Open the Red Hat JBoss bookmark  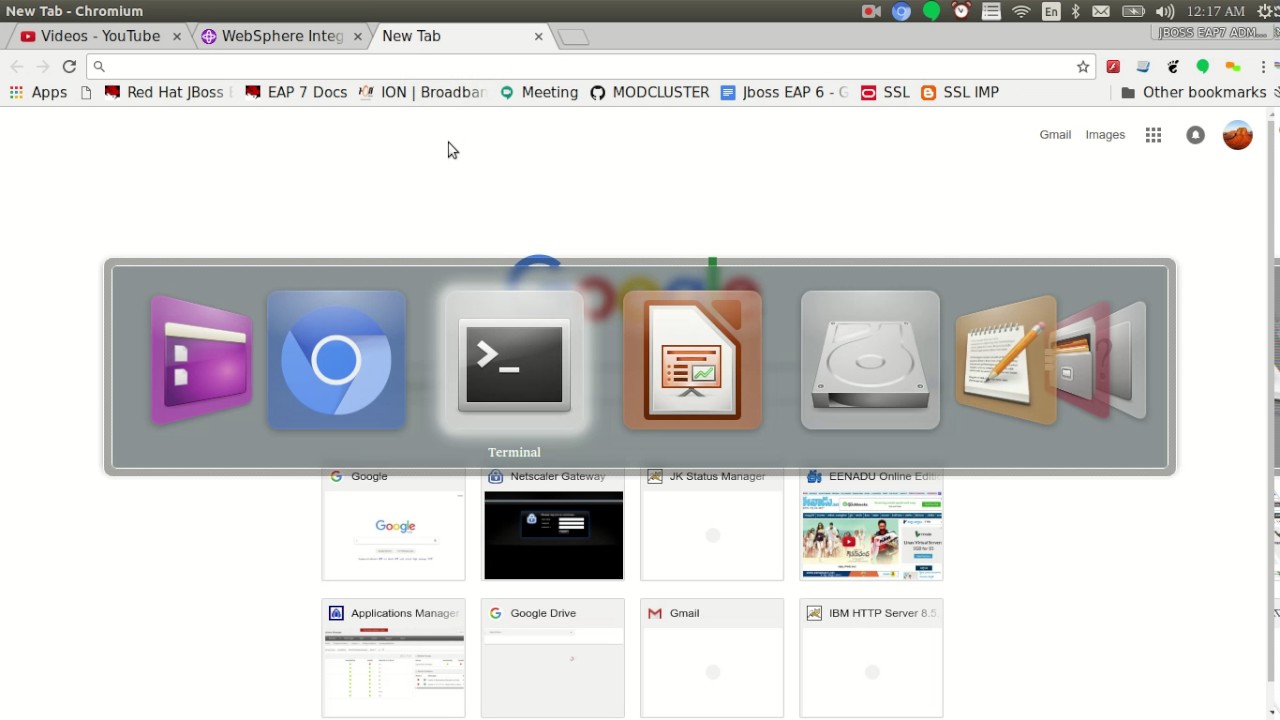[167, 92]
